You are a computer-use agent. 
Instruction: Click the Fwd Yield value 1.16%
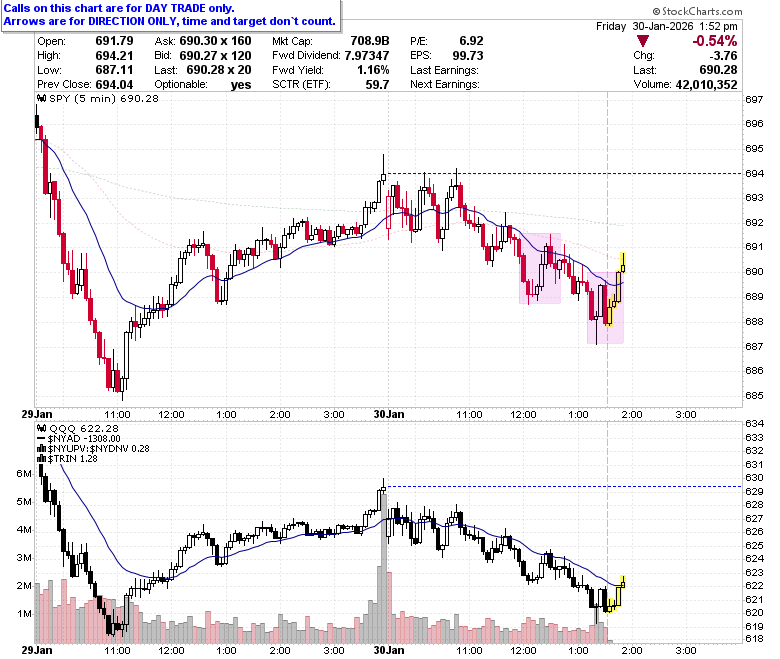click(373, 70)
